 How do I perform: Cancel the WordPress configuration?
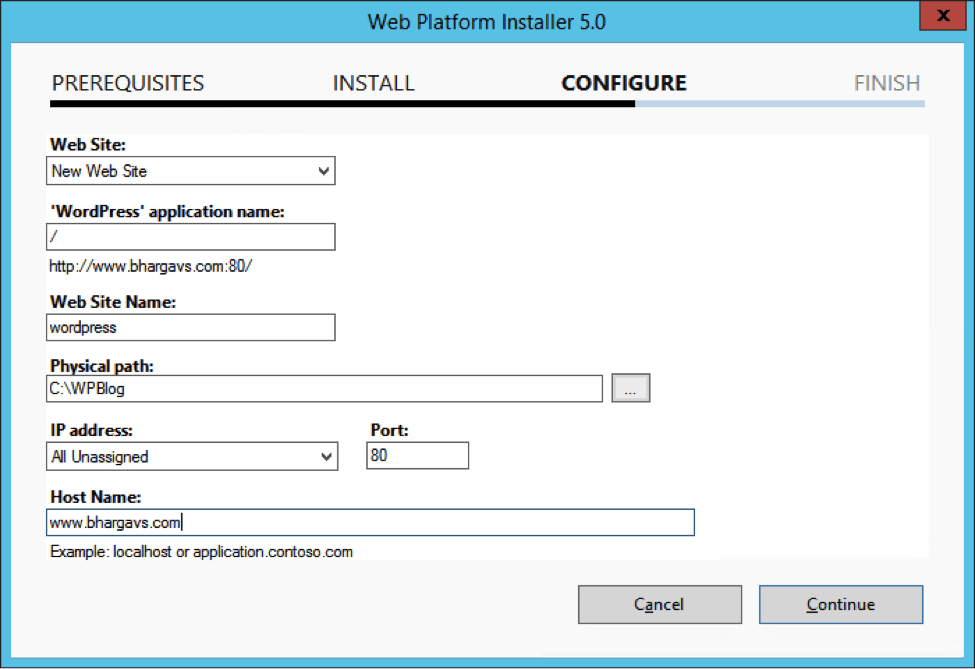(659, 604)
